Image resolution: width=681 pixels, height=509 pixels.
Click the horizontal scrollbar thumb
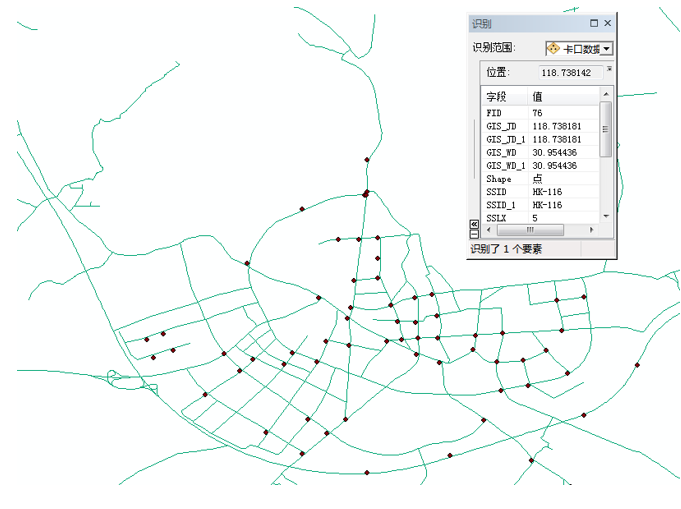[530, 230]
